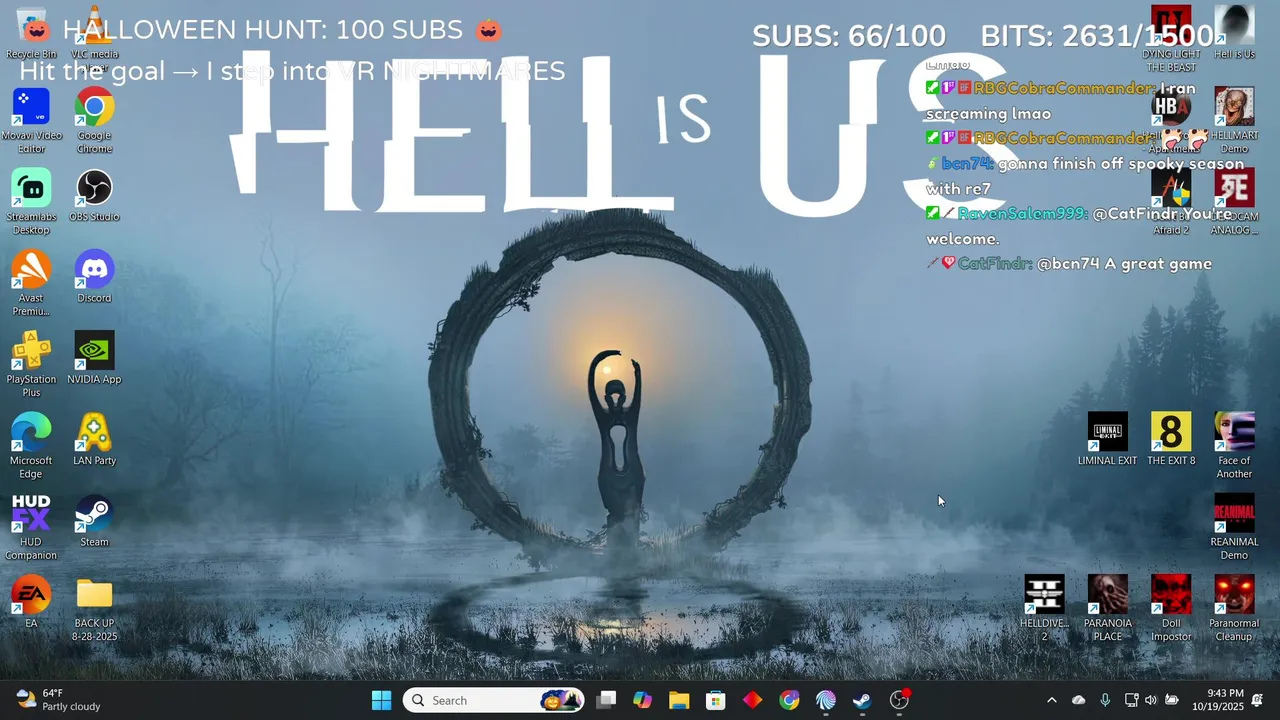Open the Recycle Bin desktop icon
Screen dimensions: 1280x720
point(31,33)
